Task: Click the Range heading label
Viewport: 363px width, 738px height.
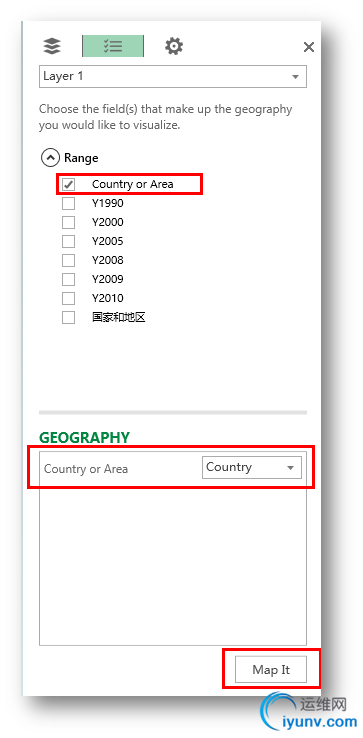Action: click(81, 158)
